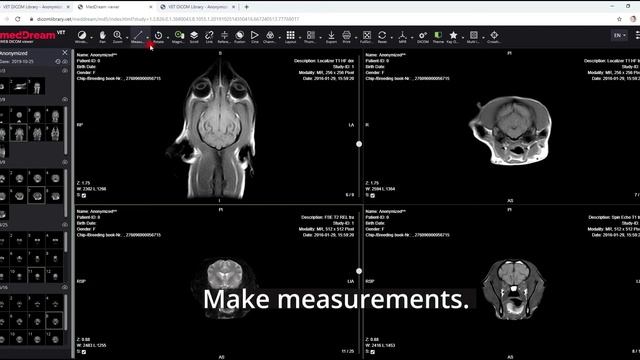Image resolution: width=640 pixels, height=360 pixels.
Task: Close the Anonymized study panel
Action: [64, 53]
